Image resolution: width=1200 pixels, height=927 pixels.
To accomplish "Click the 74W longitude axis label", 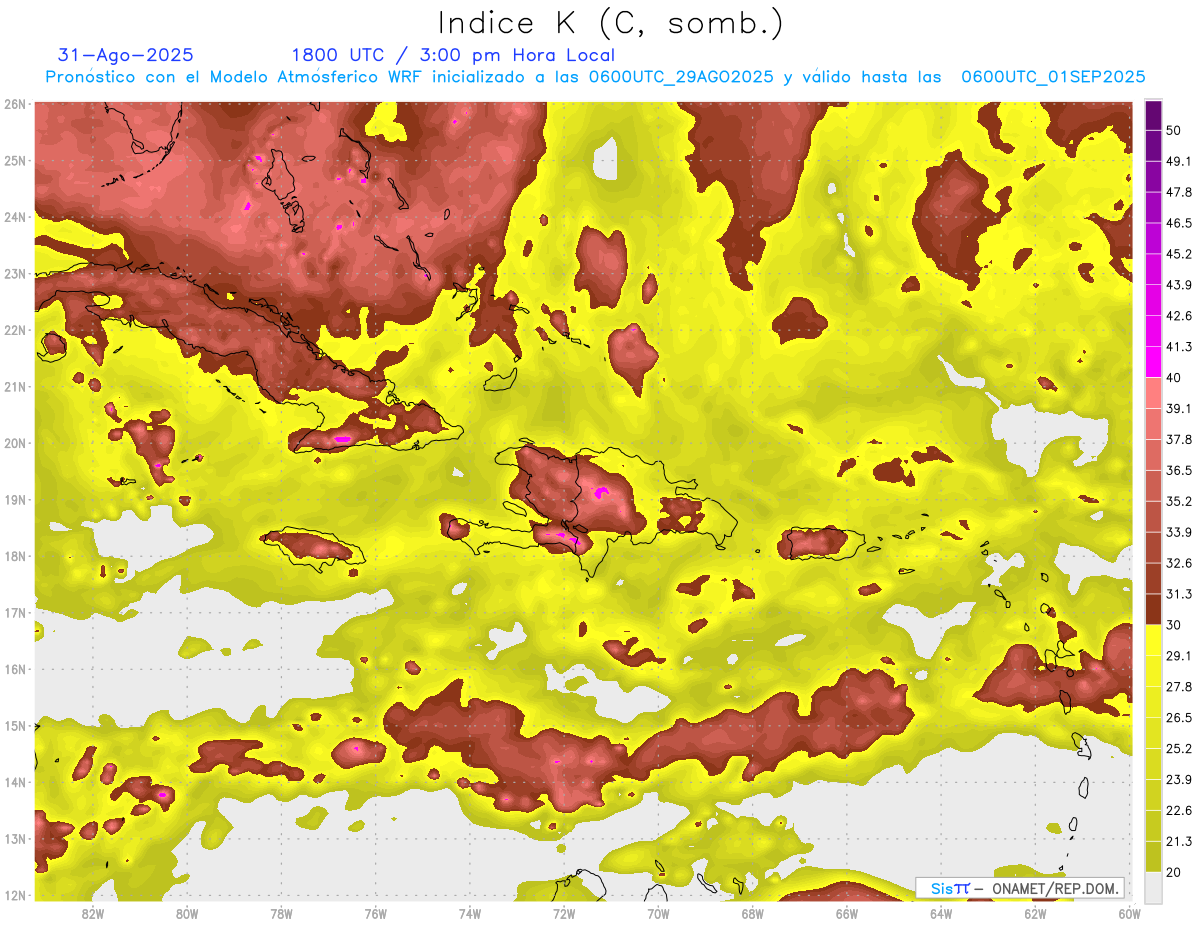I will tap(470, 913).
